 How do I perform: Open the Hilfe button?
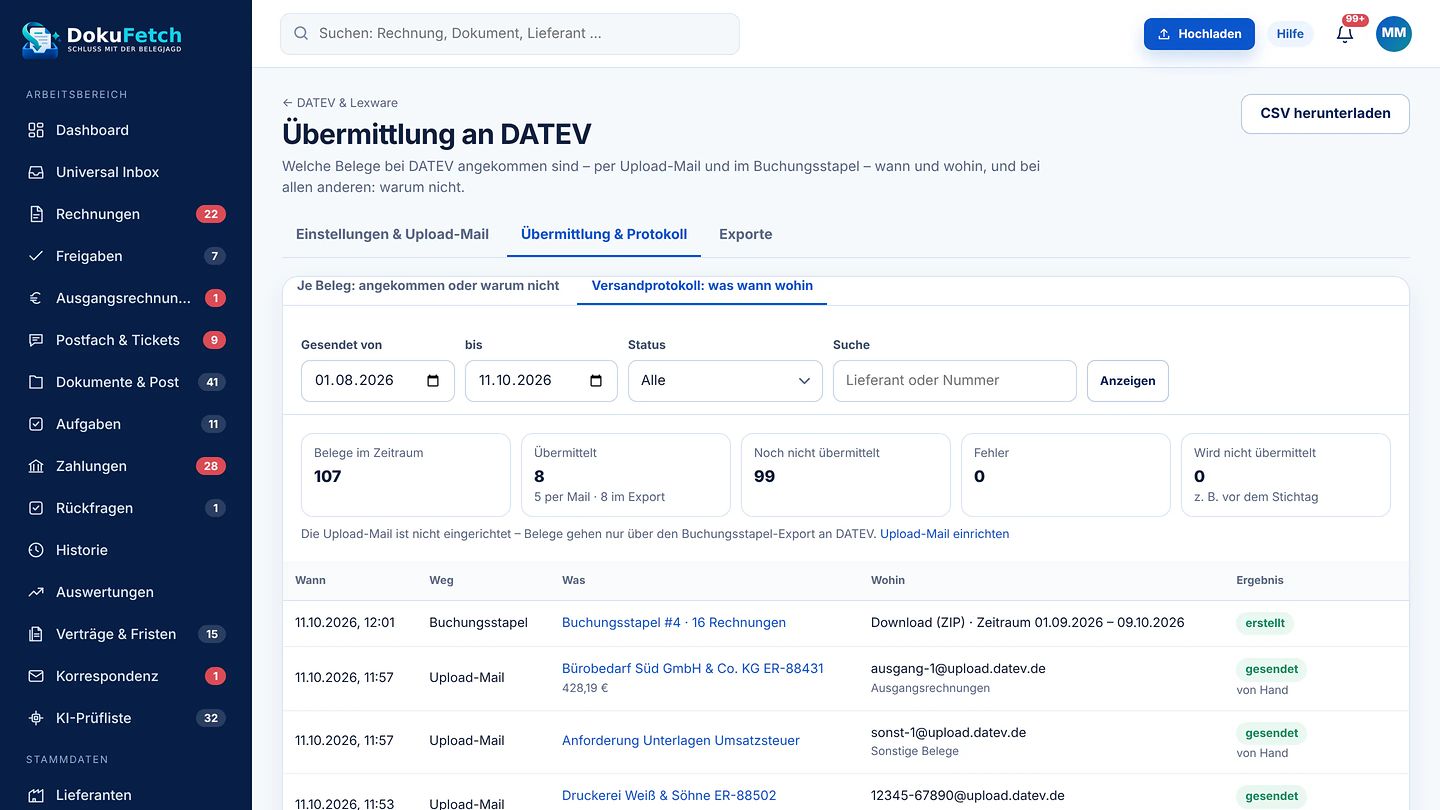click(1290, 34)
